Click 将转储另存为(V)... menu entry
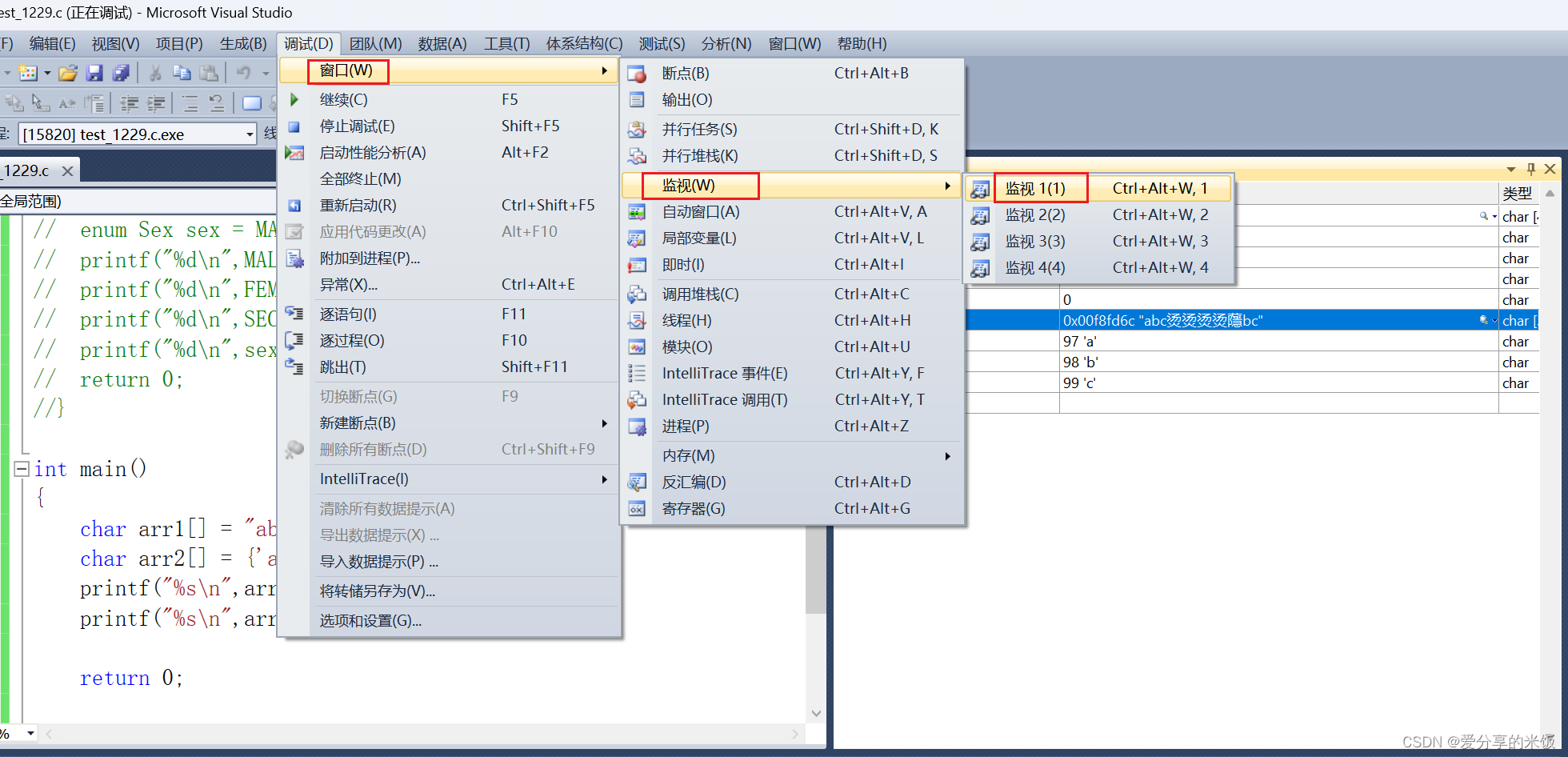The height and width of the screenshot is (757, 1568). click(450, 591)
